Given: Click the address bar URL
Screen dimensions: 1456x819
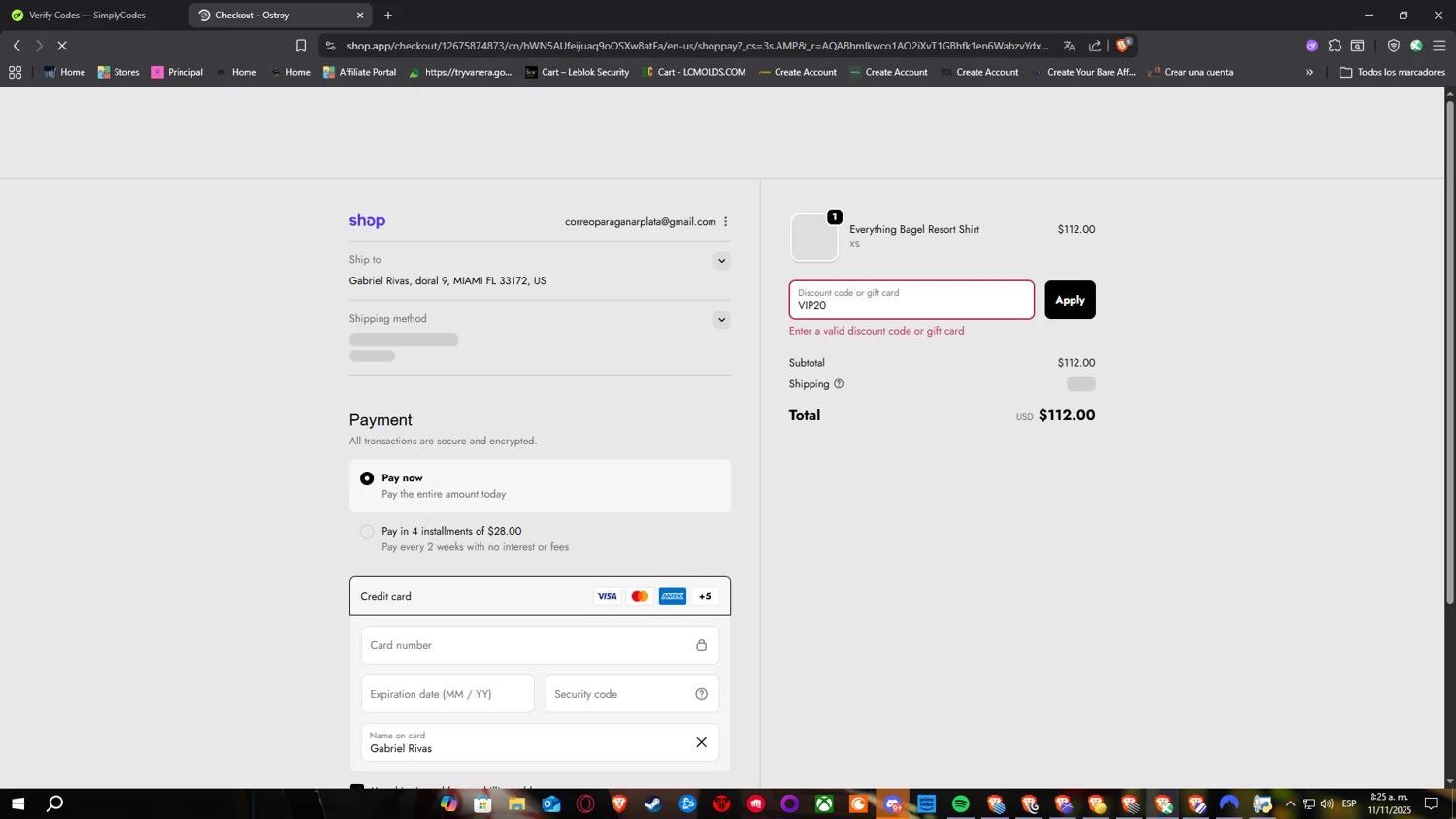Looking at the screenshot, I should point(697,46).
